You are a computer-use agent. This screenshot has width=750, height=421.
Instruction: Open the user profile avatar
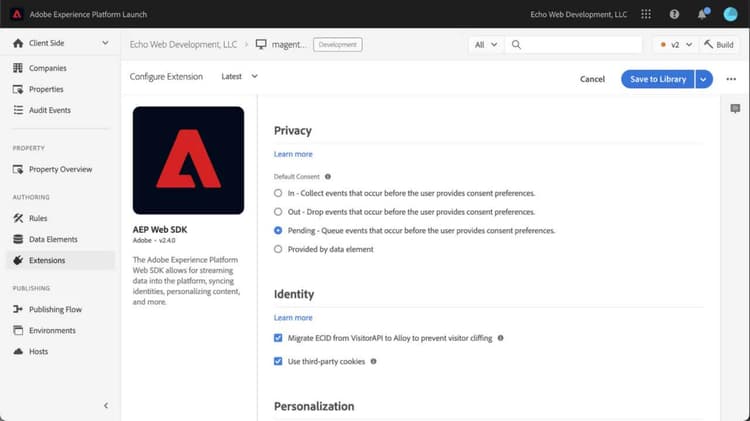(x=729, y=14)
